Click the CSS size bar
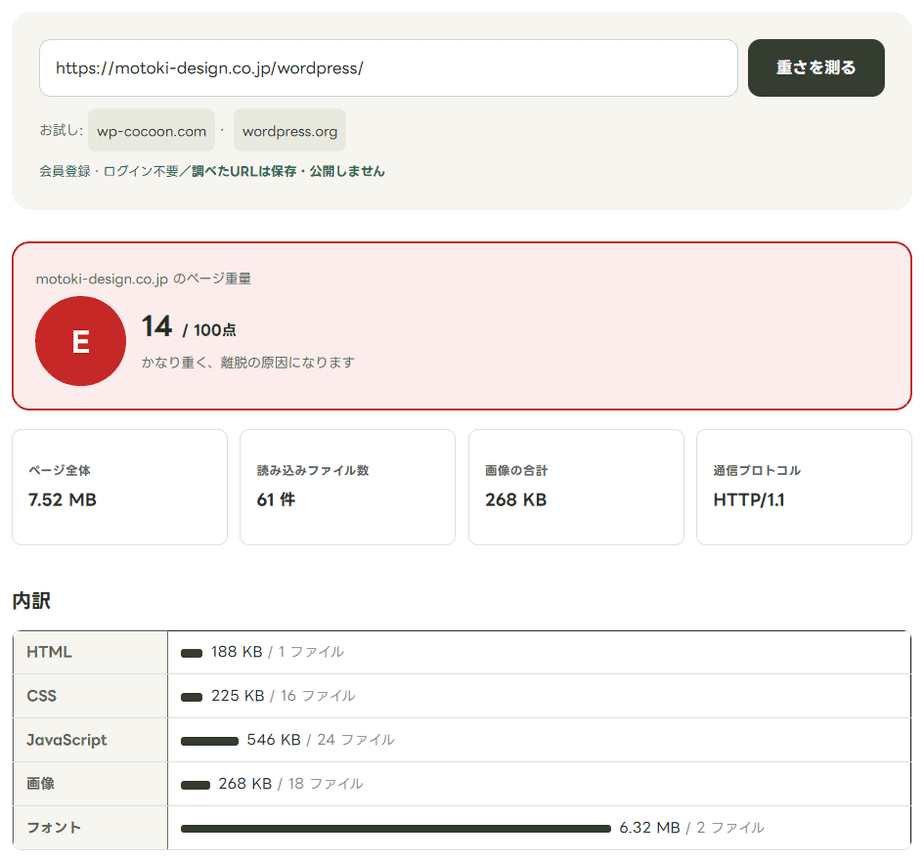 click(192, 697)
